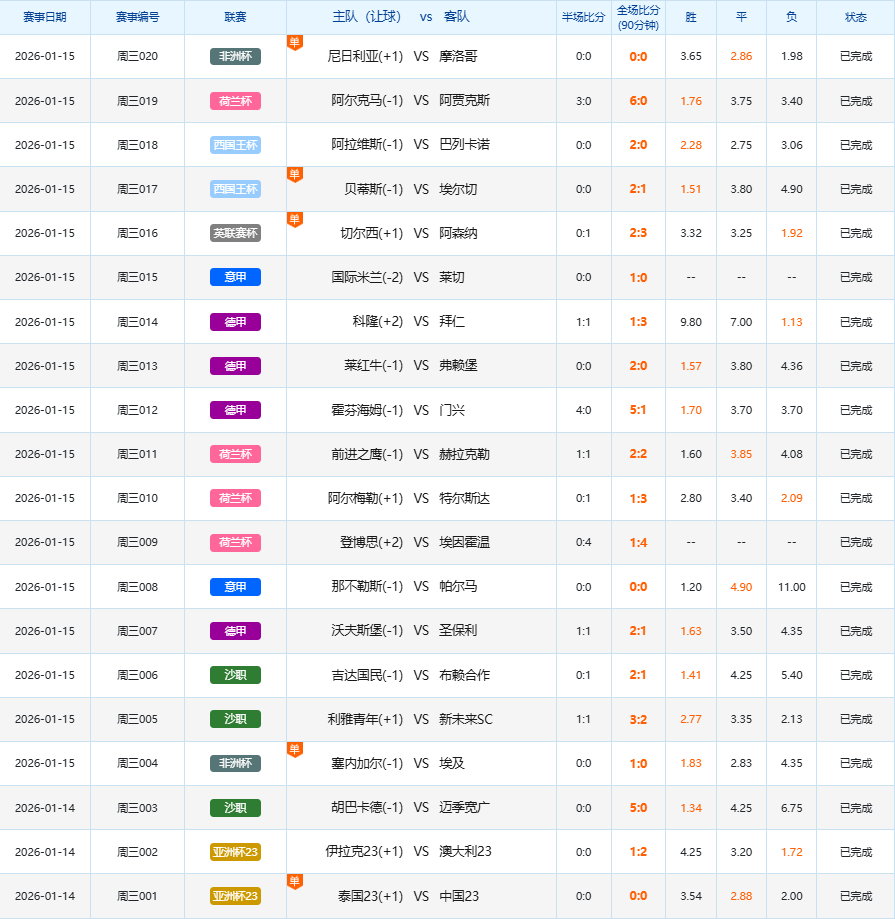This screenshot has width=895, height=919.
Task: Click match number 周三012
Action: point(137,410)
